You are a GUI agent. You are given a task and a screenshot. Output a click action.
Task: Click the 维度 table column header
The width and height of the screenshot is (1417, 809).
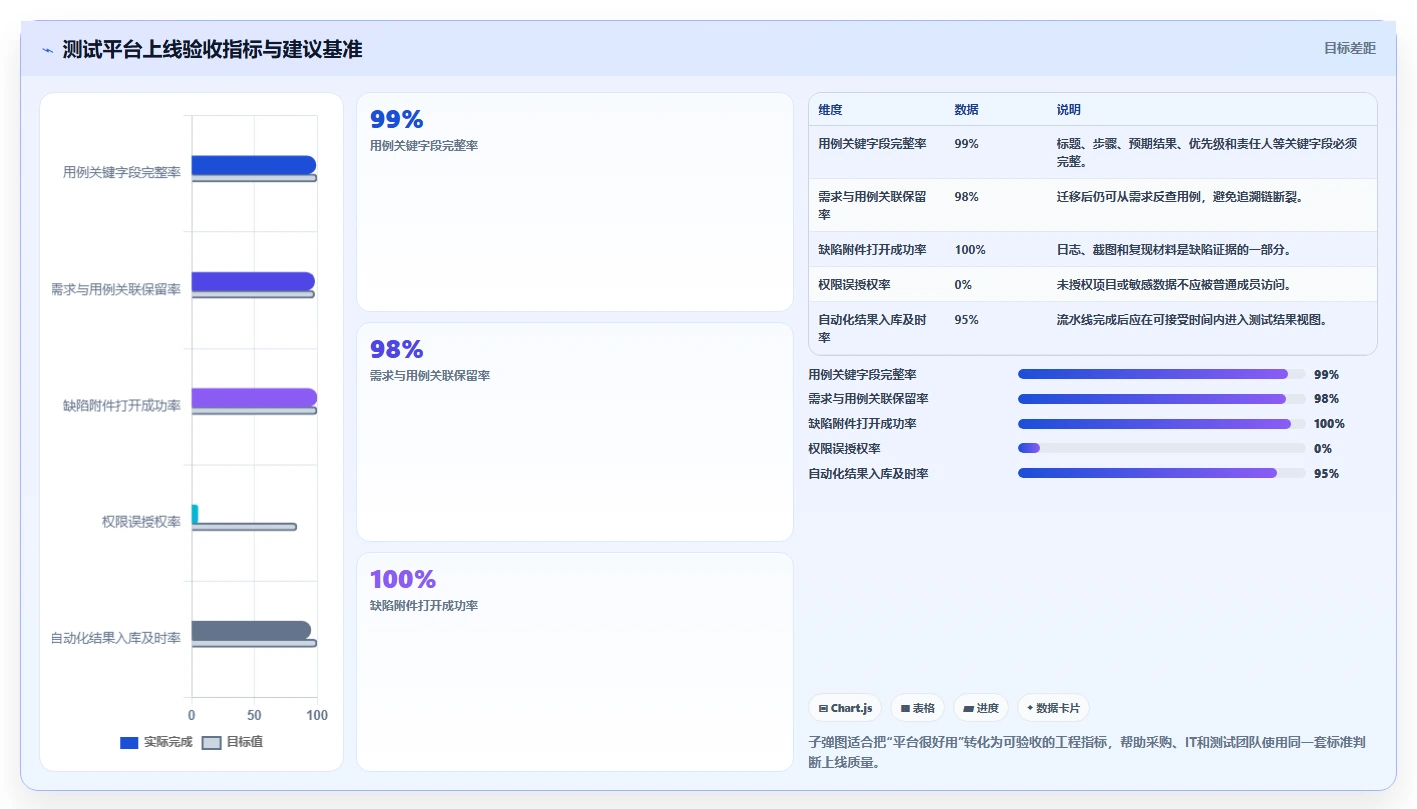click(830, 110)
